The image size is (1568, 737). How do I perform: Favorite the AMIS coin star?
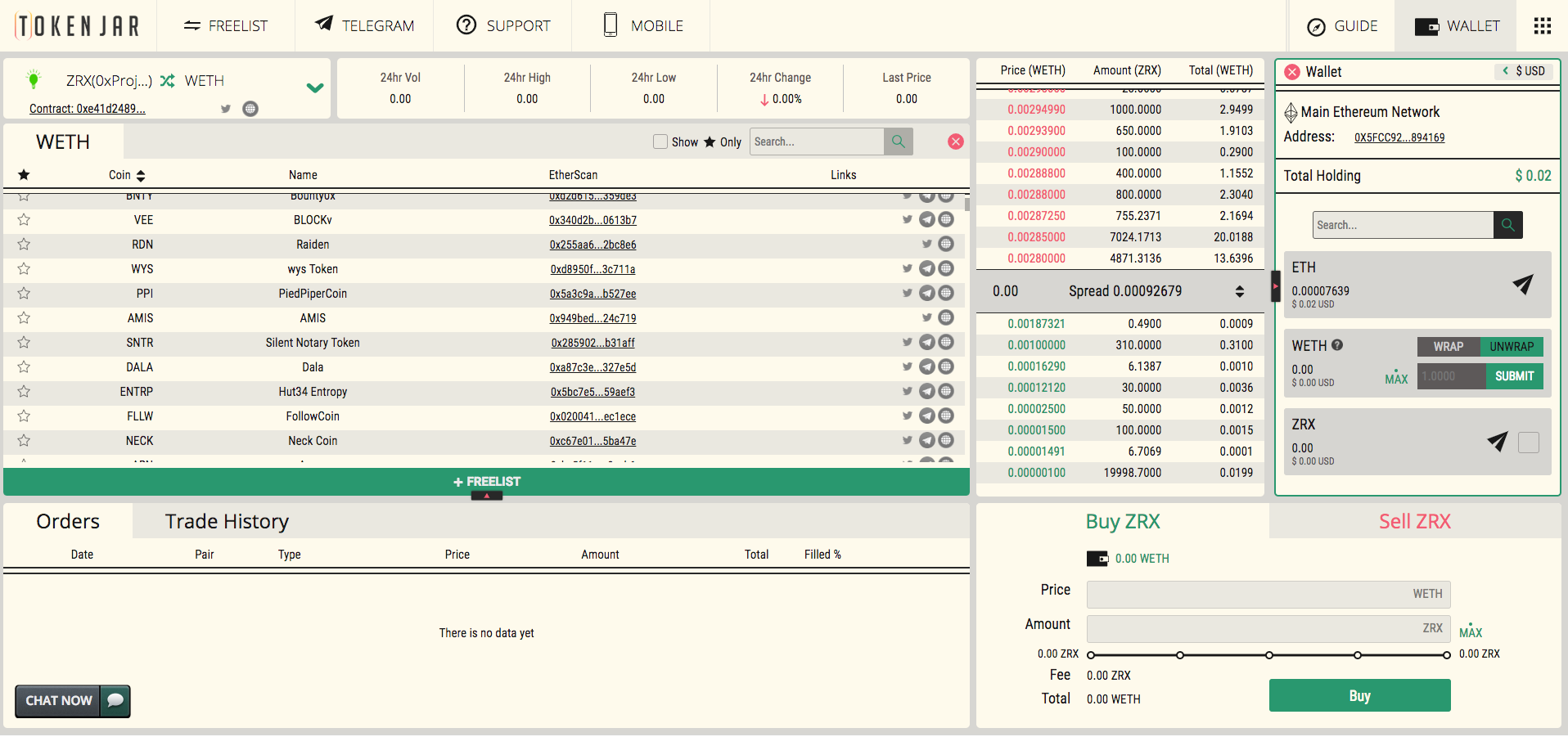coord(24,317)
